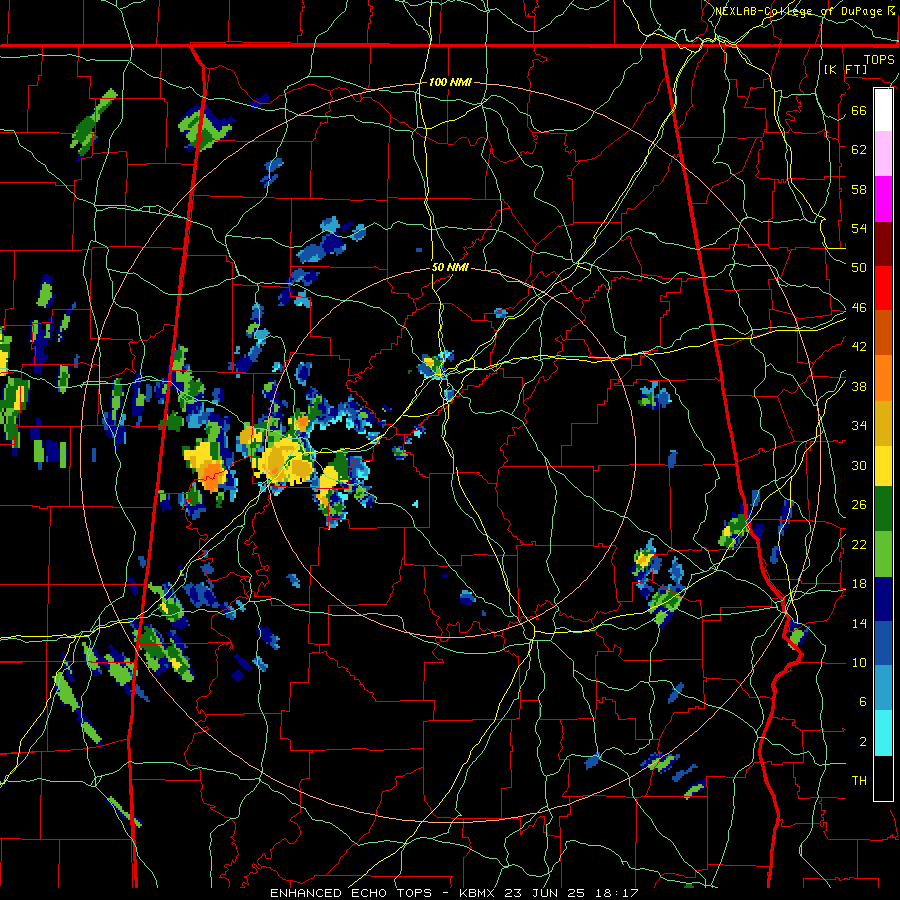900x900 pixels.
Task: Click the medium blue legend swatch
Action: [883, 644]
